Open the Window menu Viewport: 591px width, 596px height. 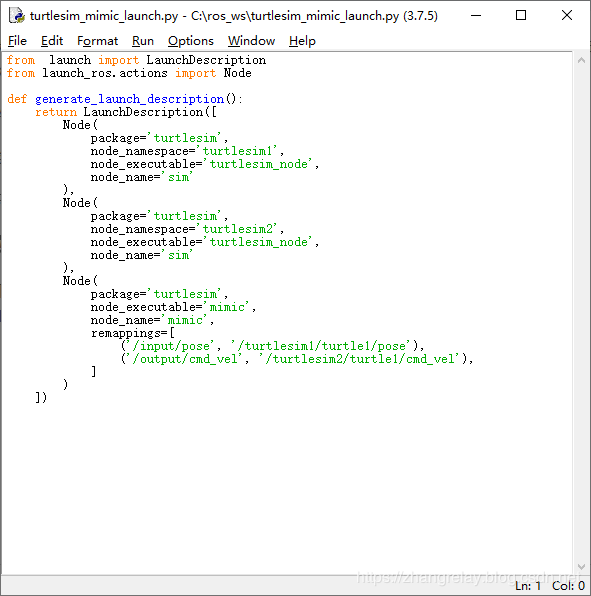point(251,41)
